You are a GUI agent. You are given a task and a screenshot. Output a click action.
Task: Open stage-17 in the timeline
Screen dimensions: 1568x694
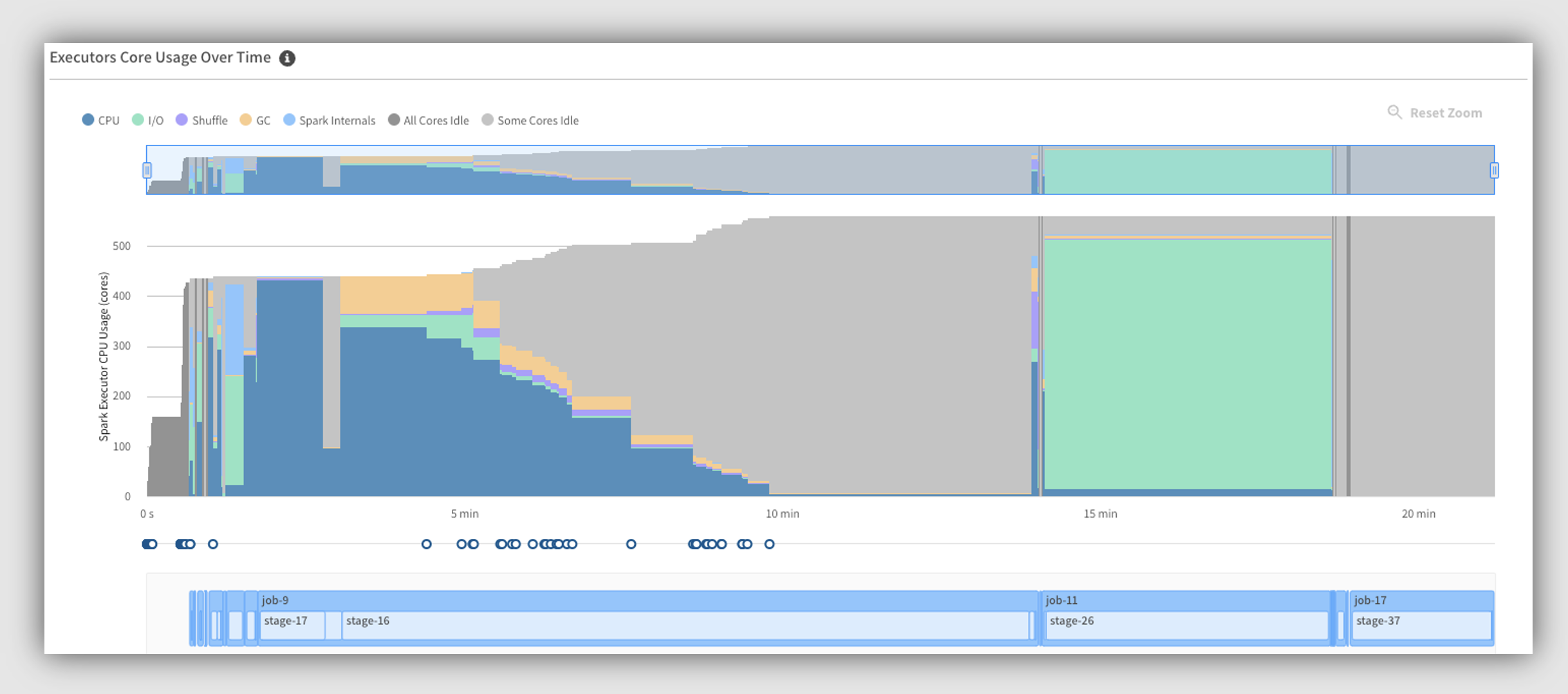(292, 625)
